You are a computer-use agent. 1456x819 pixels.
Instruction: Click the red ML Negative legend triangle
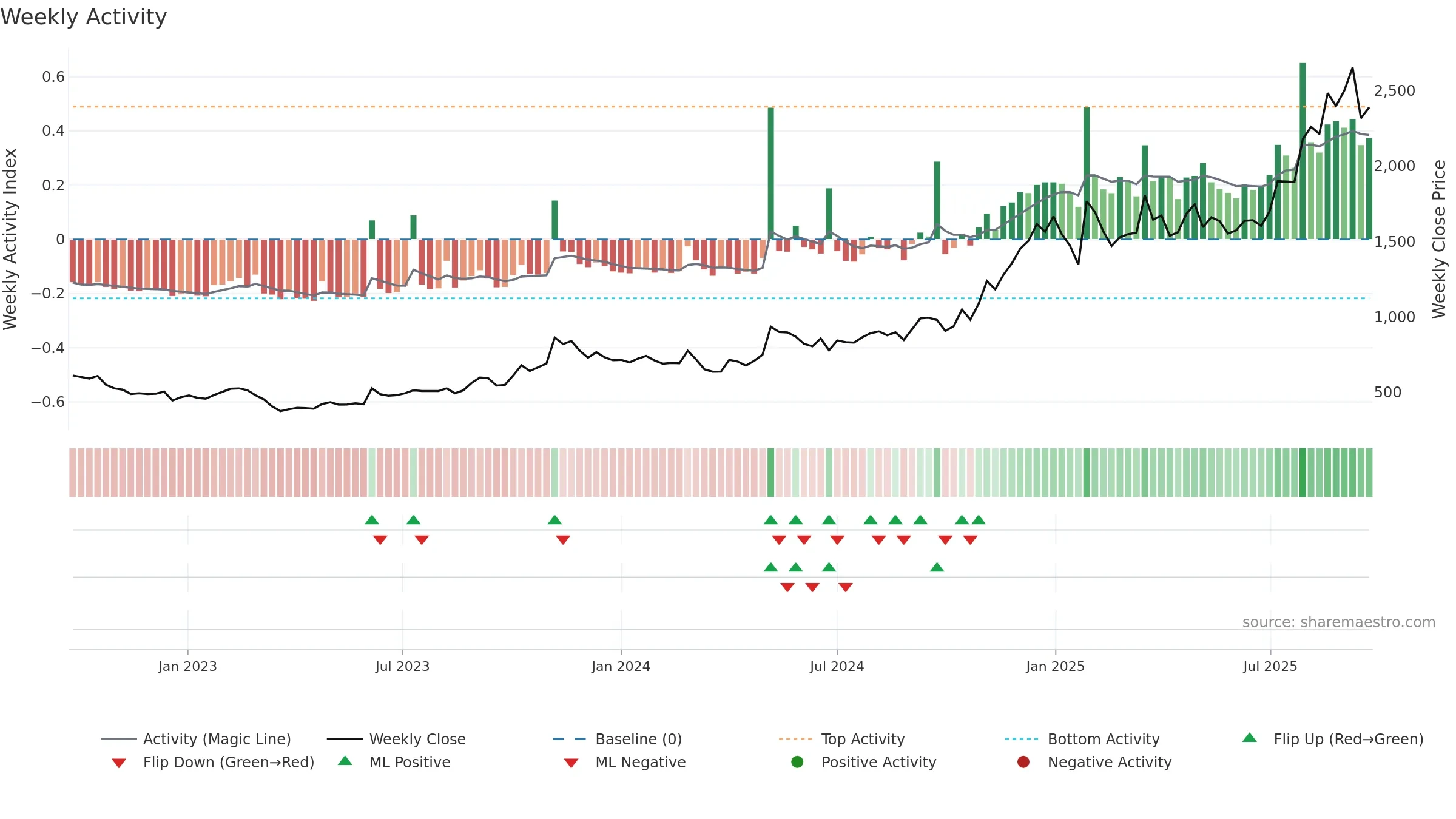click(571, 763)
